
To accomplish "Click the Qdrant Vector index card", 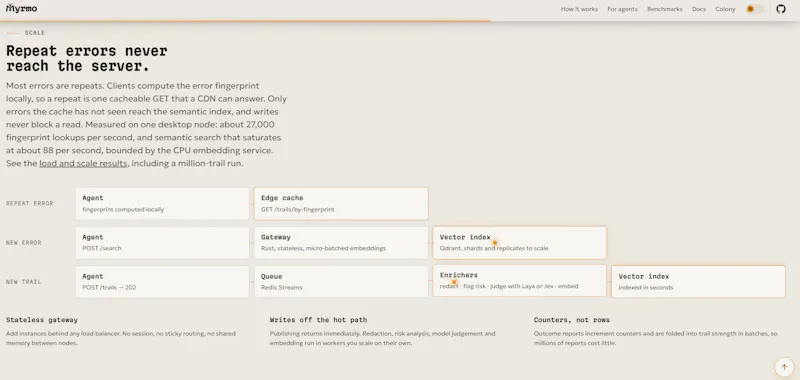I will click(x=519, y=243).
